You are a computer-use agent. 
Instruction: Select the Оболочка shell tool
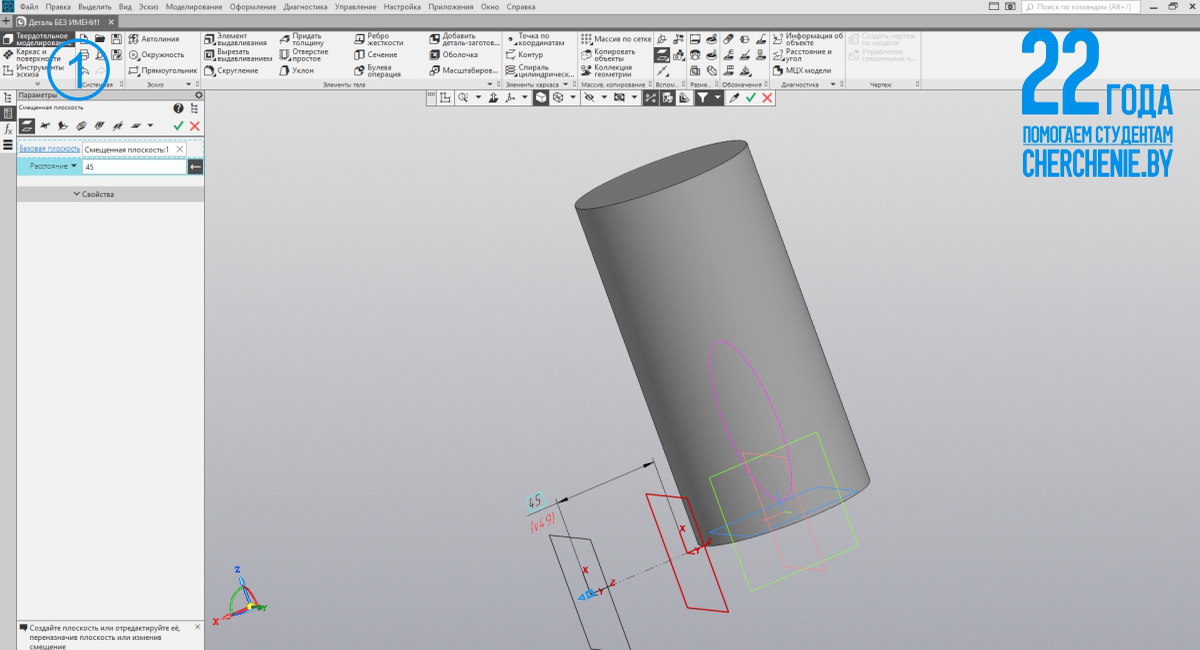(453, 55)
